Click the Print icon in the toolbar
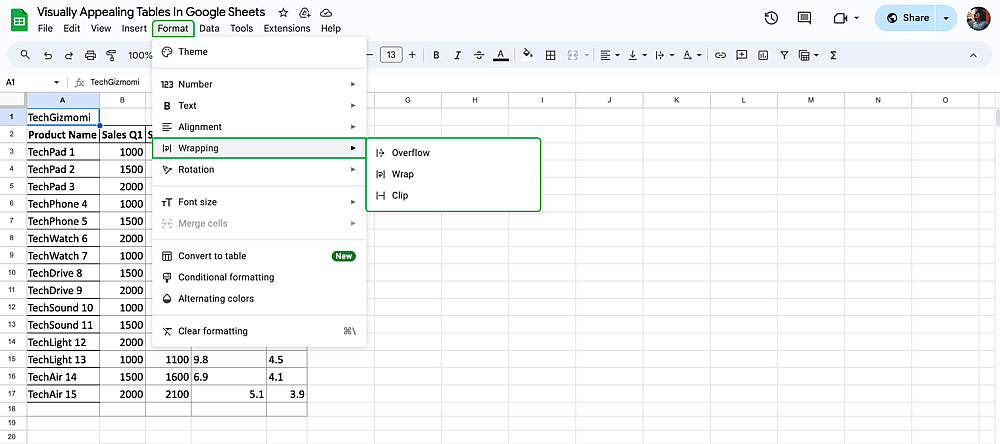Screen dimensions: 1000x444 pyautogui.click(x=90, y=56)
